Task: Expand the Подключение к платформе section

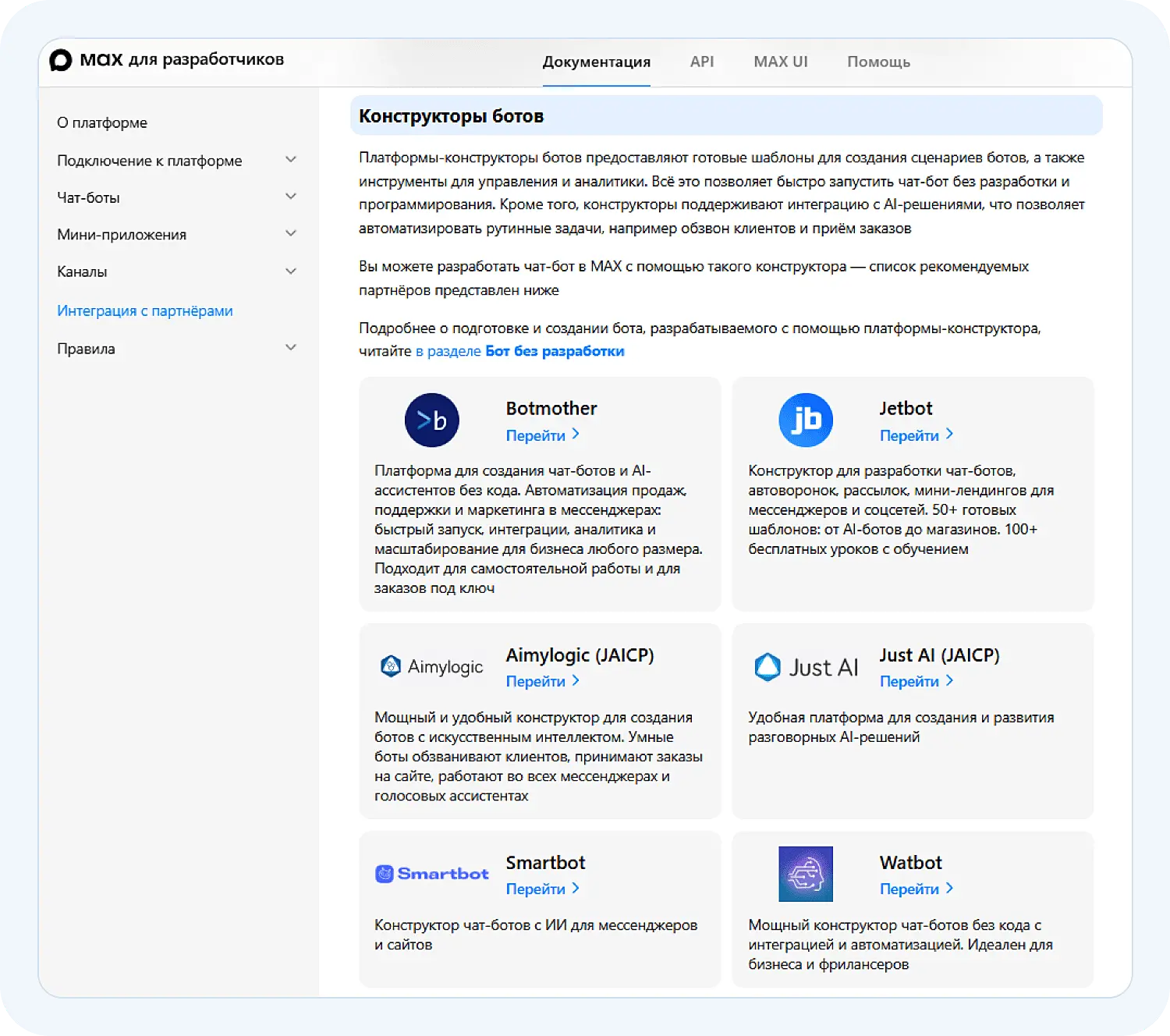Action: pyautogui.click(x=291, y=158)
